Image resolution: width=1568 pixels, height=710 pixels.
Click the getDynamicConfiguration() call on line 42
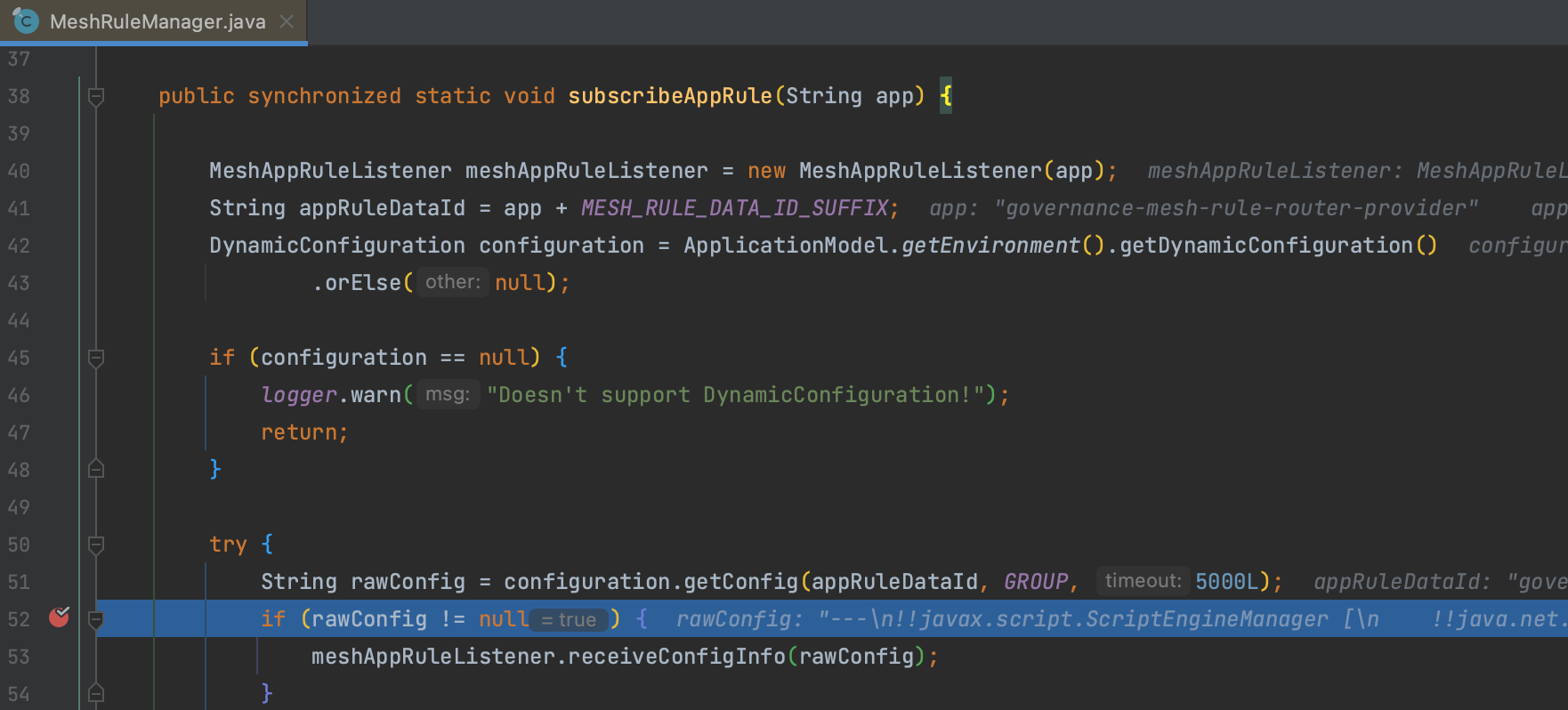coord(1278,246)
